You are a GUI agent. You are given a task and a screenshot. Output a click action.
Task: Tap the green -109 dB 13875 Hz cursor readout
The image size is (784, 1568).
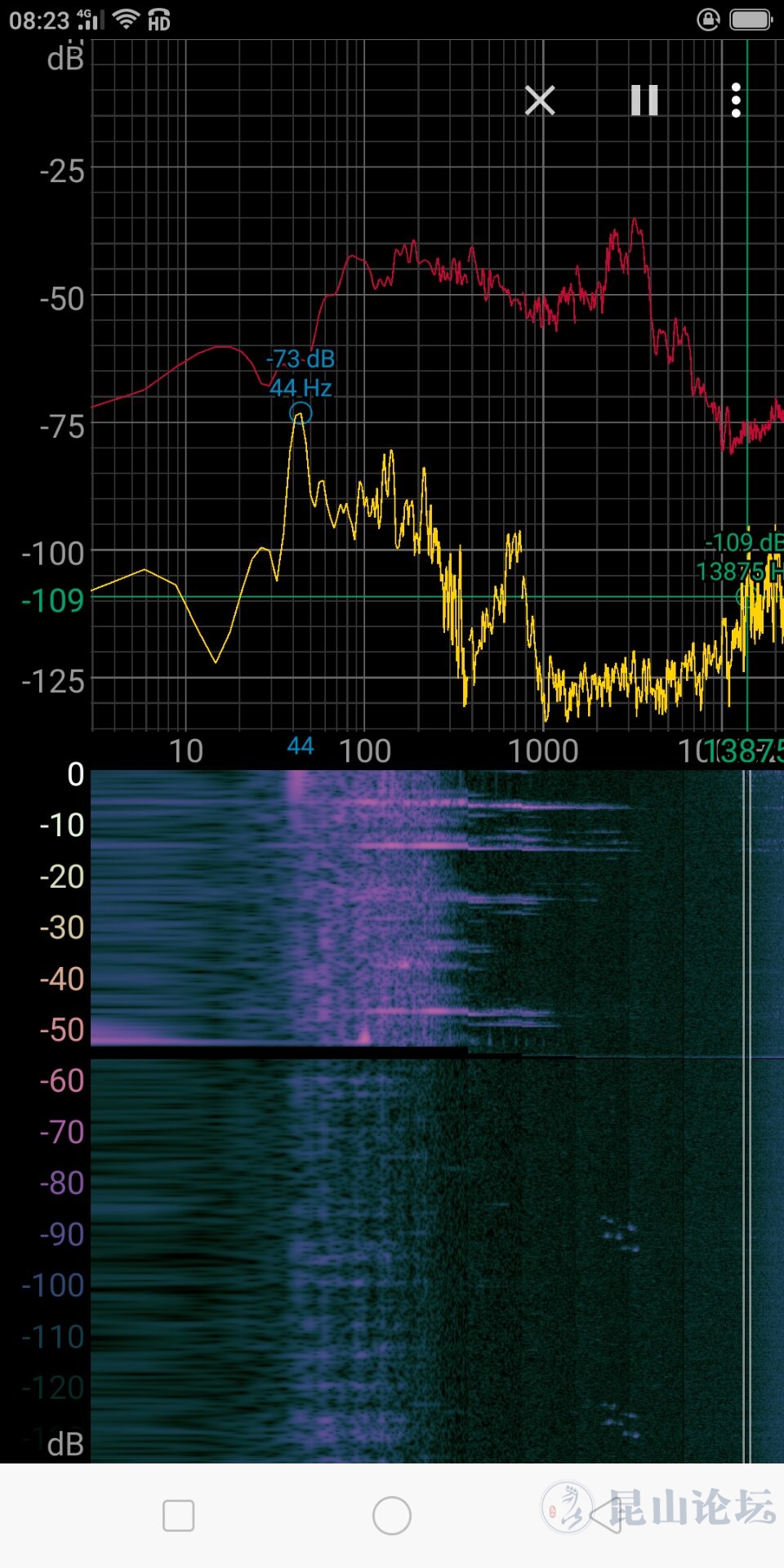coord(742,557)
